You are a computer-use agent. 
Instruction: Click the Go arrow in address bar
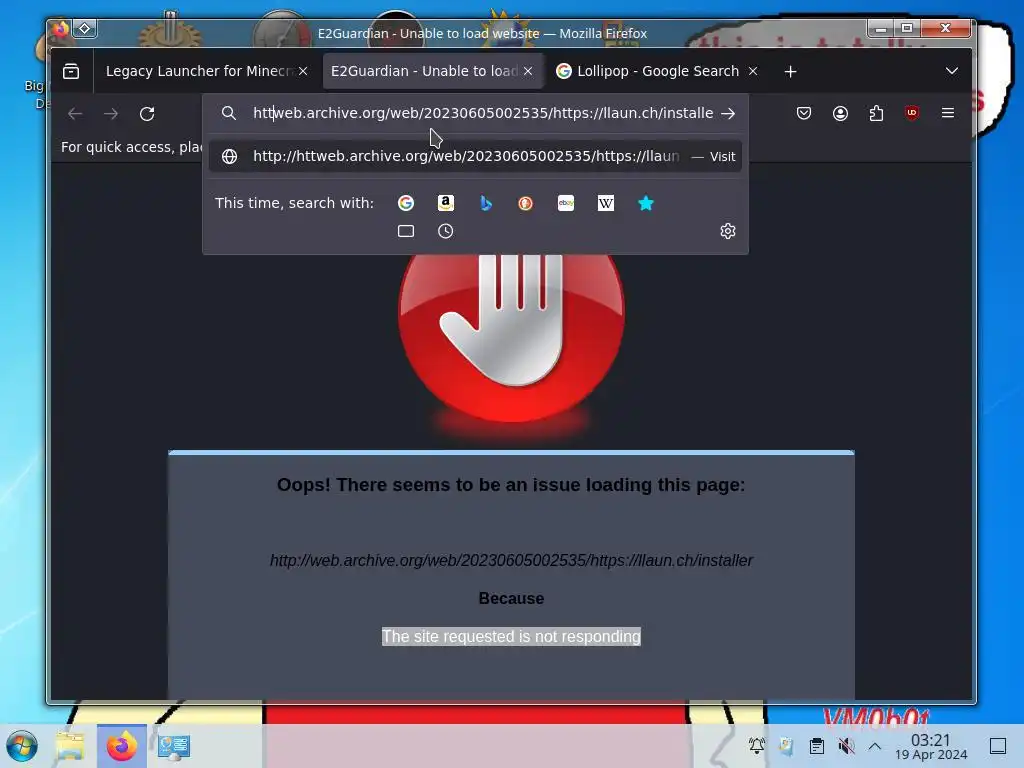pos(728,114)
